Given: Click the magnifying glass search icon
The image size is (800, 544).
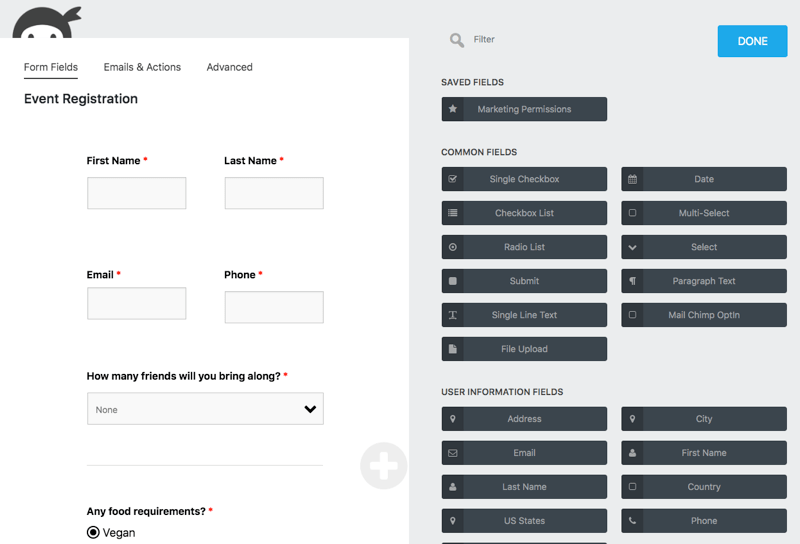Looking at the screenshot, I should point(457,40).
